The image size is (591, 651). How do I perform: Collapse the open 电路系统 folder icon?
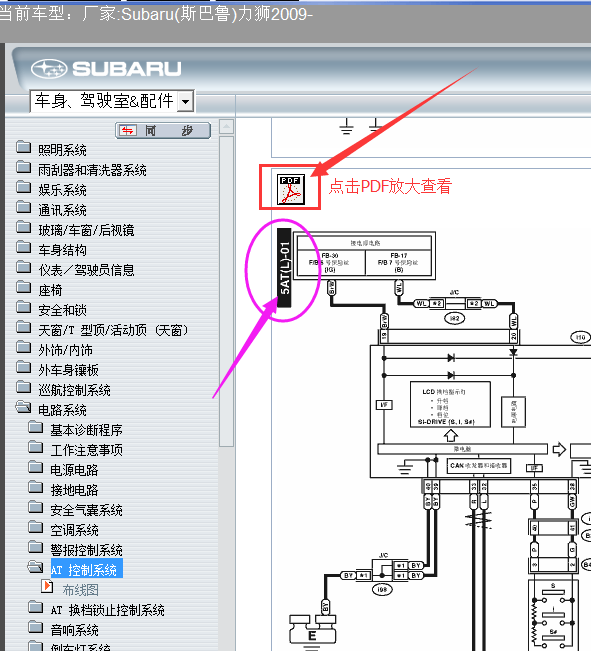[23, 407]
